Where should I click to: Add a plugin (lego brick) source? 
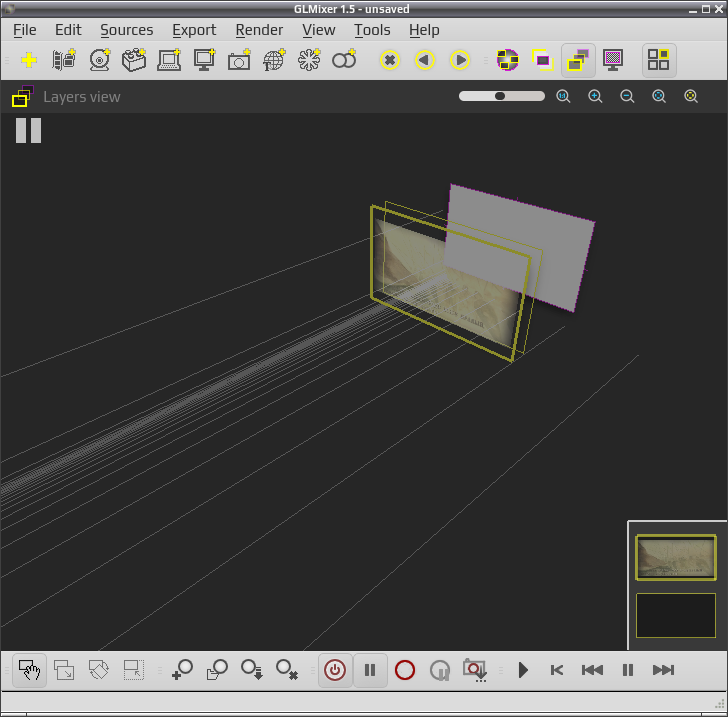[134, 60]
